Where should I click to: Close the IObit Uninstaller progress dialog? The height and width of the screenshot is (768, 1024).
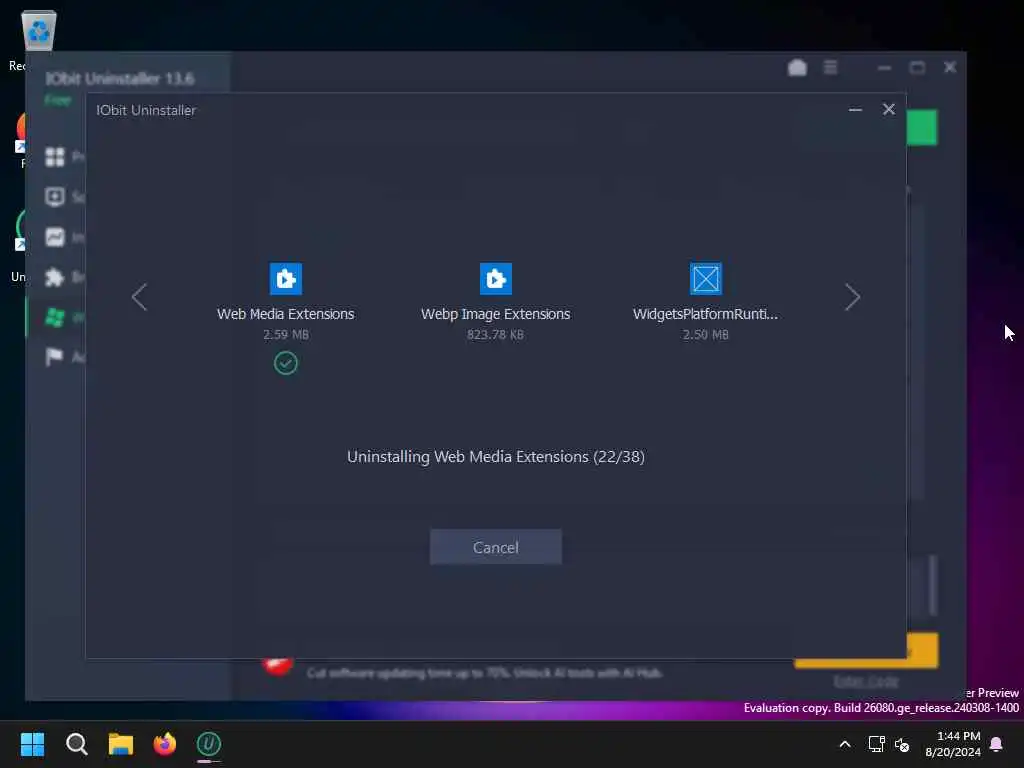888,109
